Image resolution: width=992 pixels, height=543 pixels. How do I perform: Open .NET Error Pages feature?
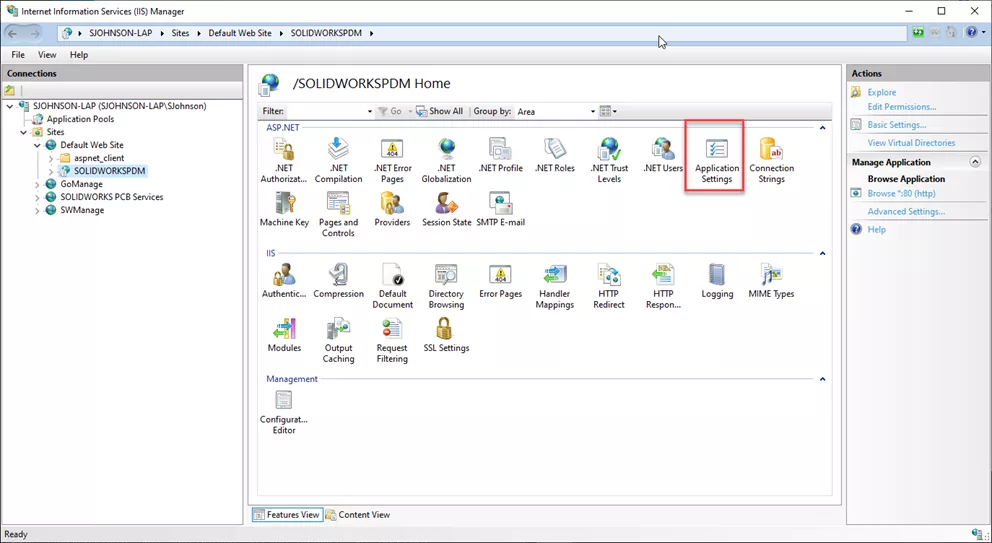pyautogui.click(x=392, y=160)
